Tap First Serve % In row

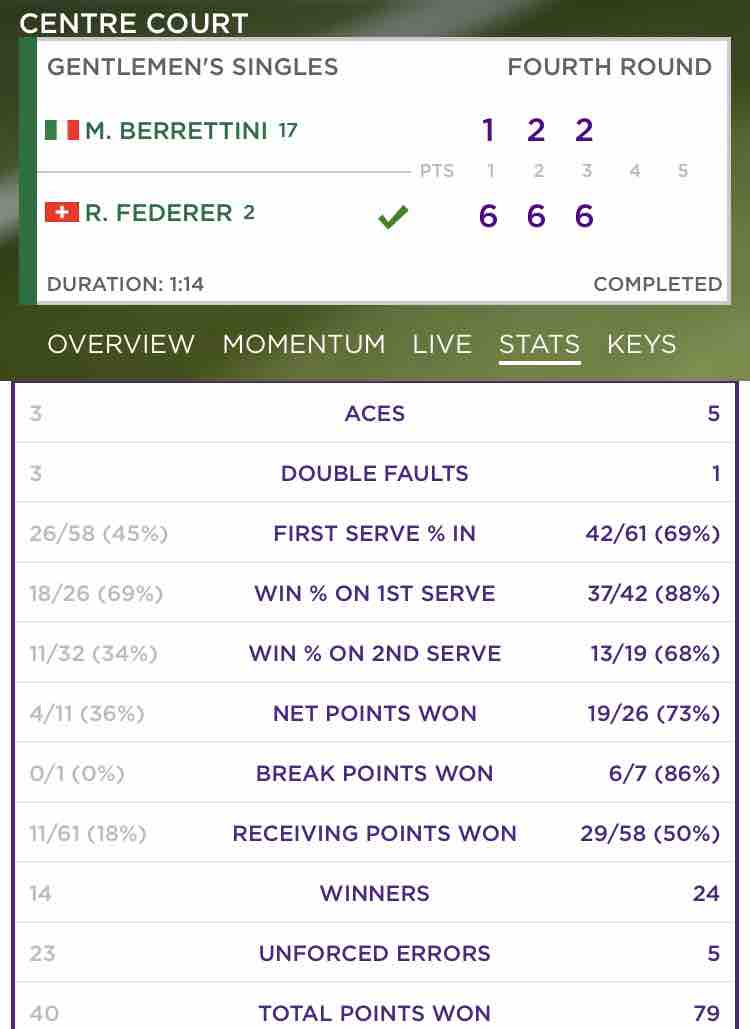(x=375, y=533)
